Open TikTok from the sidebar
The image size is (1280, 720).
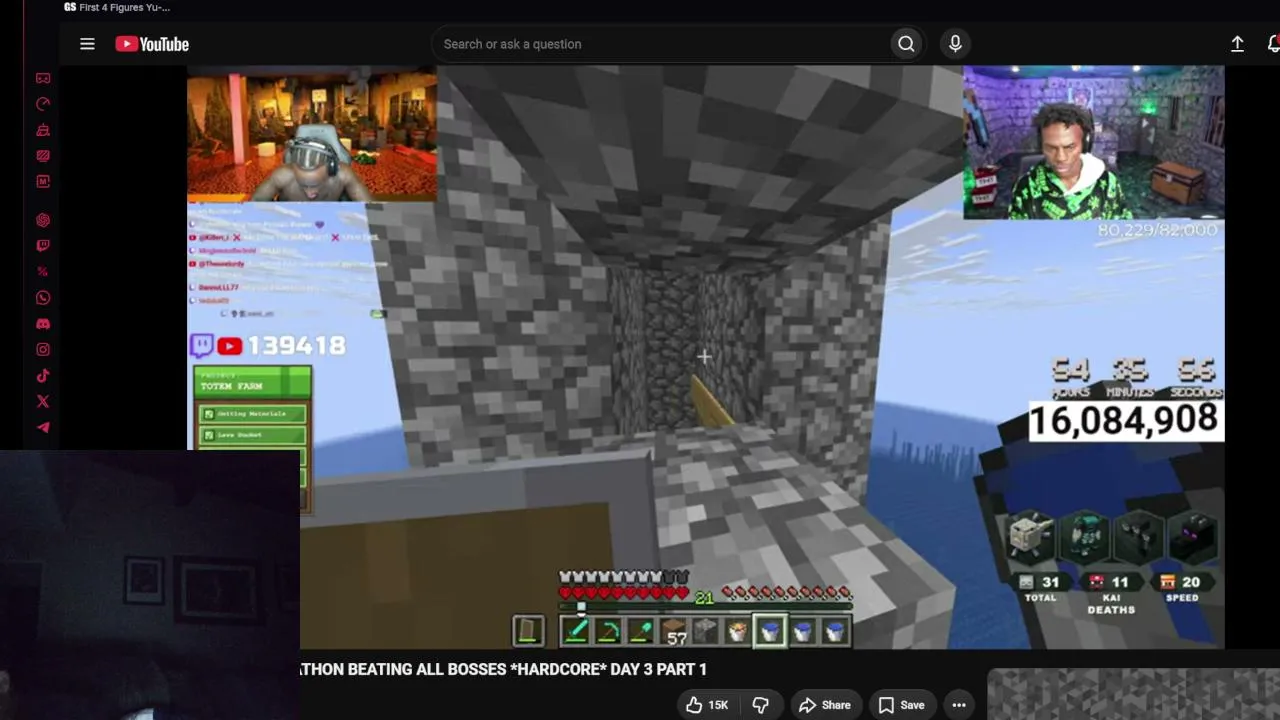tap(43, 376)
